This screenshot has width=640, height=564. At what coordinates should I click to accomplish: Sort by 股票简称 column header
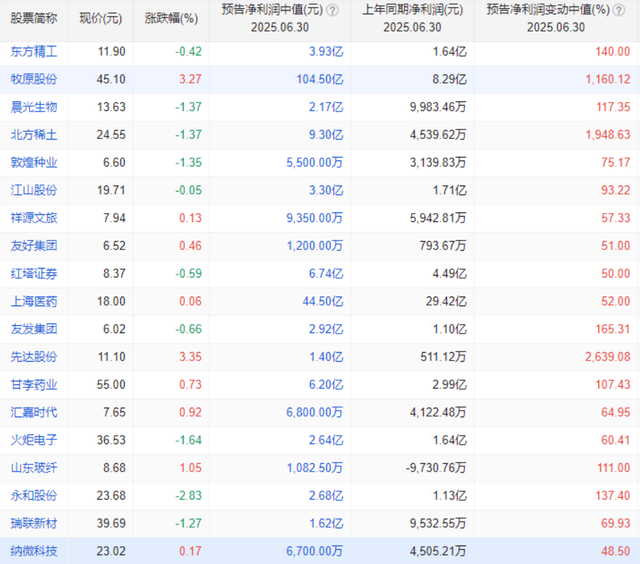pos(34,19)
